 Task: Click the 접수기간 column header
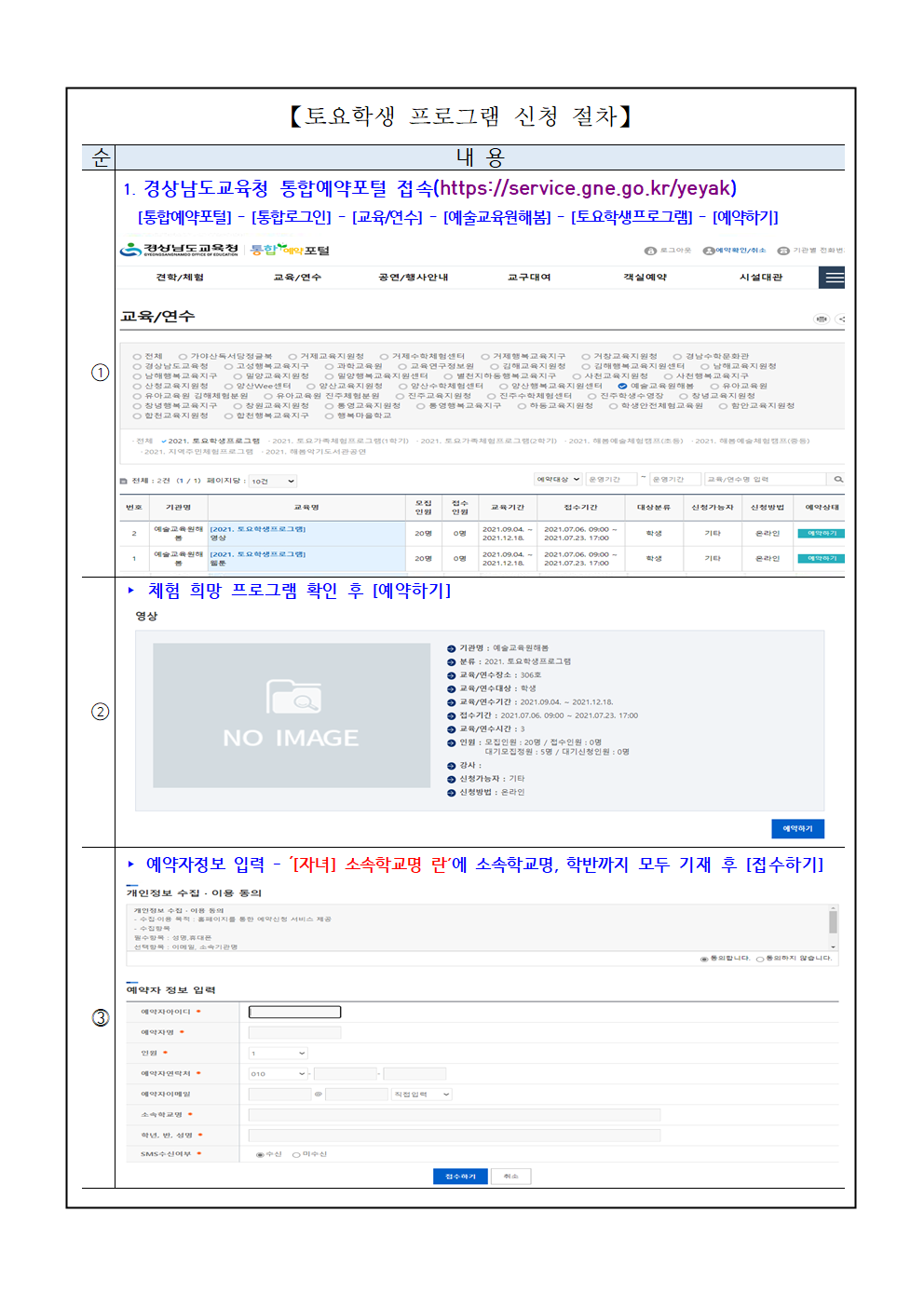pyautogui.click(x=581, y=508)
